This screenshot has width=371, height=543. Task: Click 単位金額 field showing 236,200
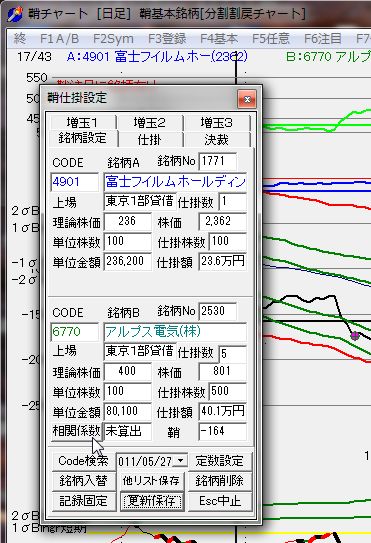127,261
